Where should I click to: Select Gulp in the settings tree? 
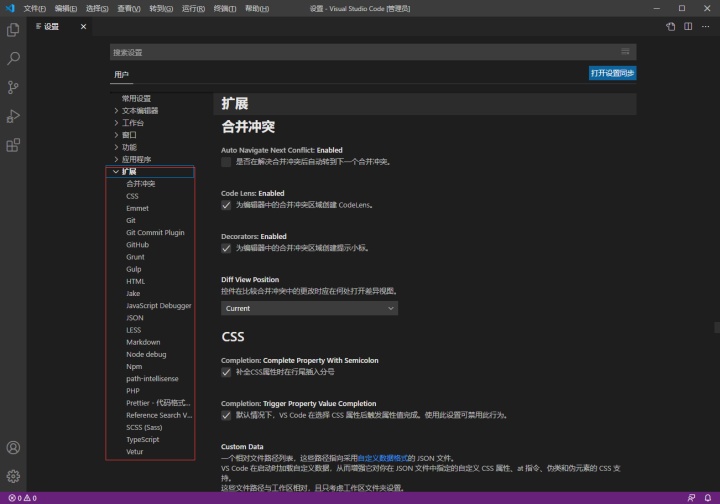134,269
